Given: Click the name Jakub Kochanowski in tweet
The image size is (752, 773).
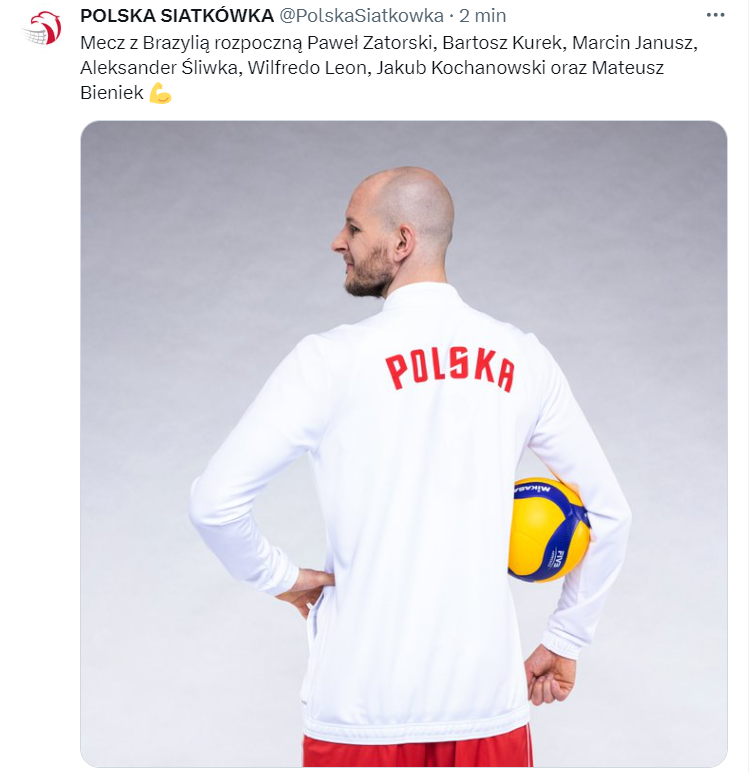Looking at the screenshot, I should point(461,68).
